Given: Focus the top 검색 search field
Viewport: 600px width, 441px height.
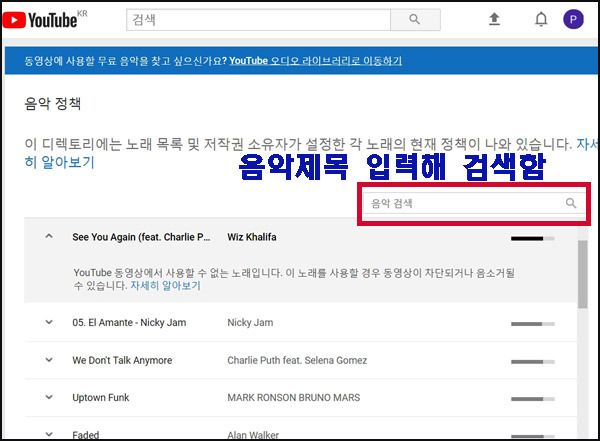Looking at the screenshot, I should [x=259, y=20].
